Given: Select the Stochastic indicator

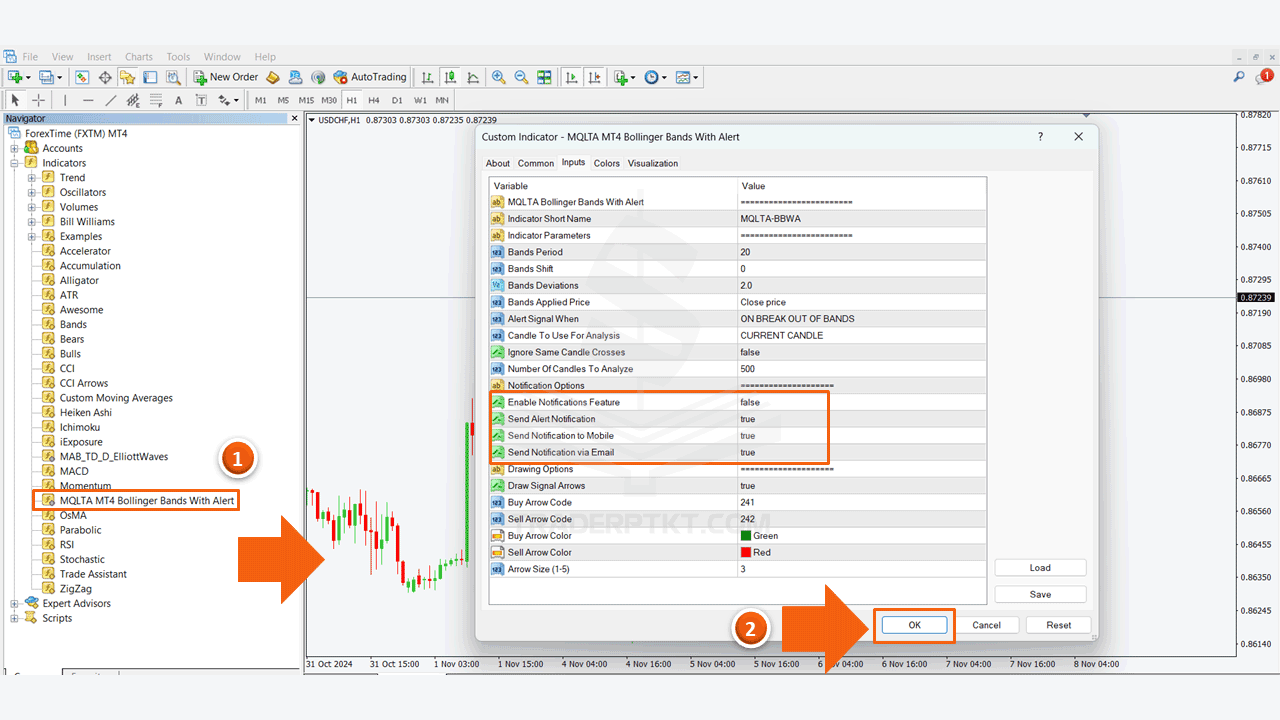Looking at the screenshot, I should pyautogui.click(x=82, y=560).
